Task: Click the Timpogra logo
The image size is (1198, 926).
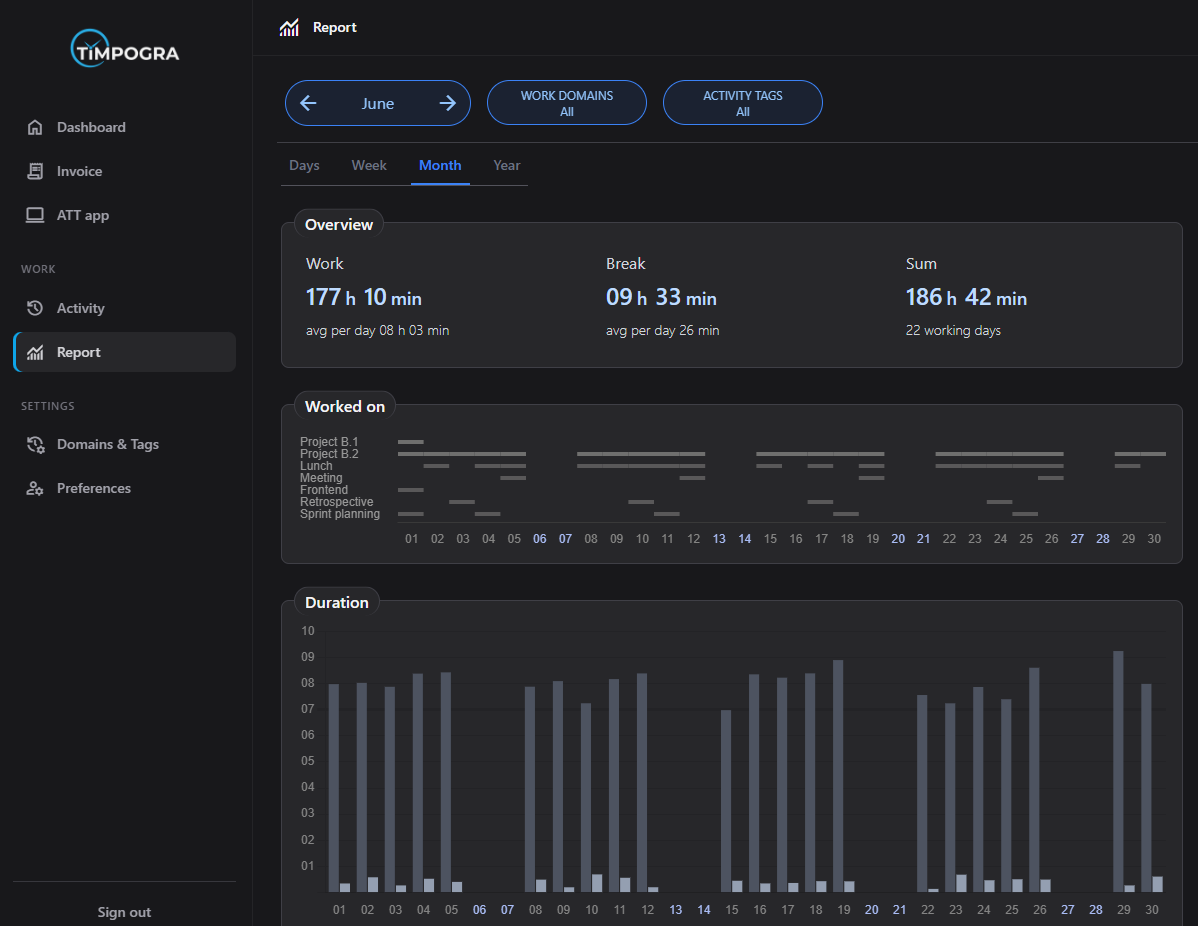Action: (x=125, y=49)
